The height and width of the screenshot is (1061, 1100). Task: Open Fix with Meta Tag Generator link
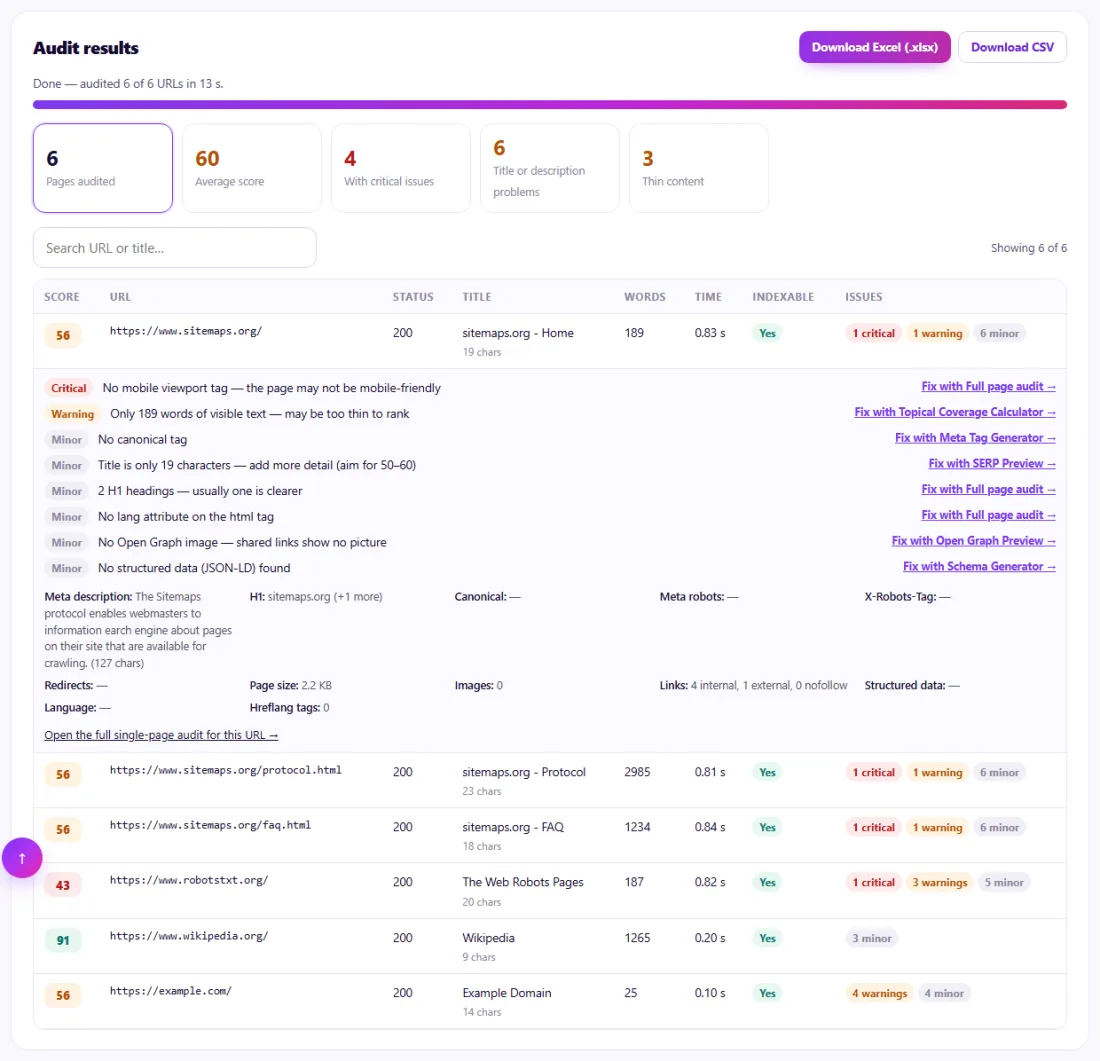coord(975,438)
